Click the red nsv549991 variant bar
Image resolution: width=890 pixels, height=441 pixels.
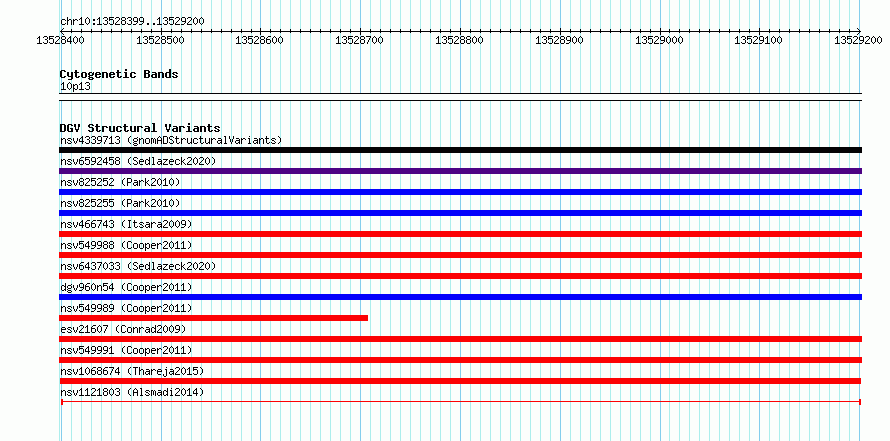[460, 360]
